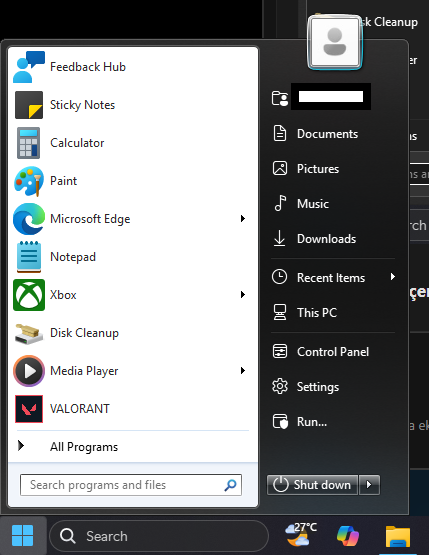Viewport: 429px width, 555px height.
Task: Open Control Panel icon
Action: click(x=280, y=351)
